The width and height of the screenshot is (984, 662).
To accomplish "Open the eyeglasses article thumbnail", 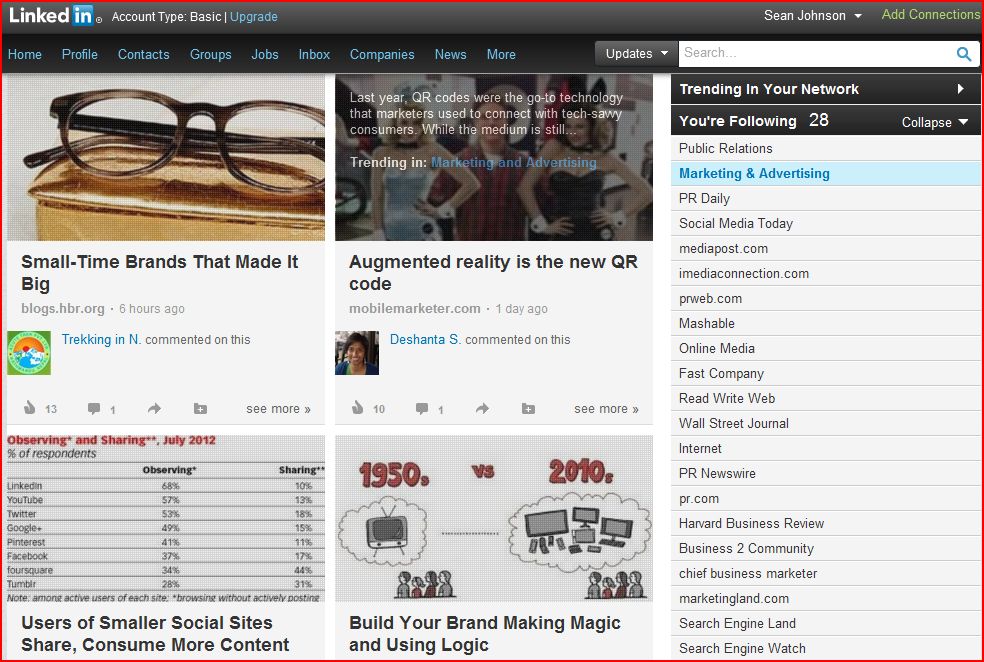I will tap(166, 157).
